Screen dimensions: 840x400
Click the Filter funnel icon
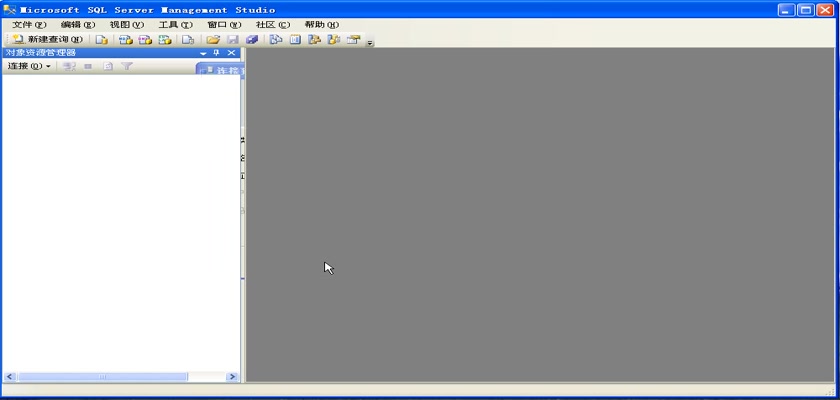click(x=126, y=66)
